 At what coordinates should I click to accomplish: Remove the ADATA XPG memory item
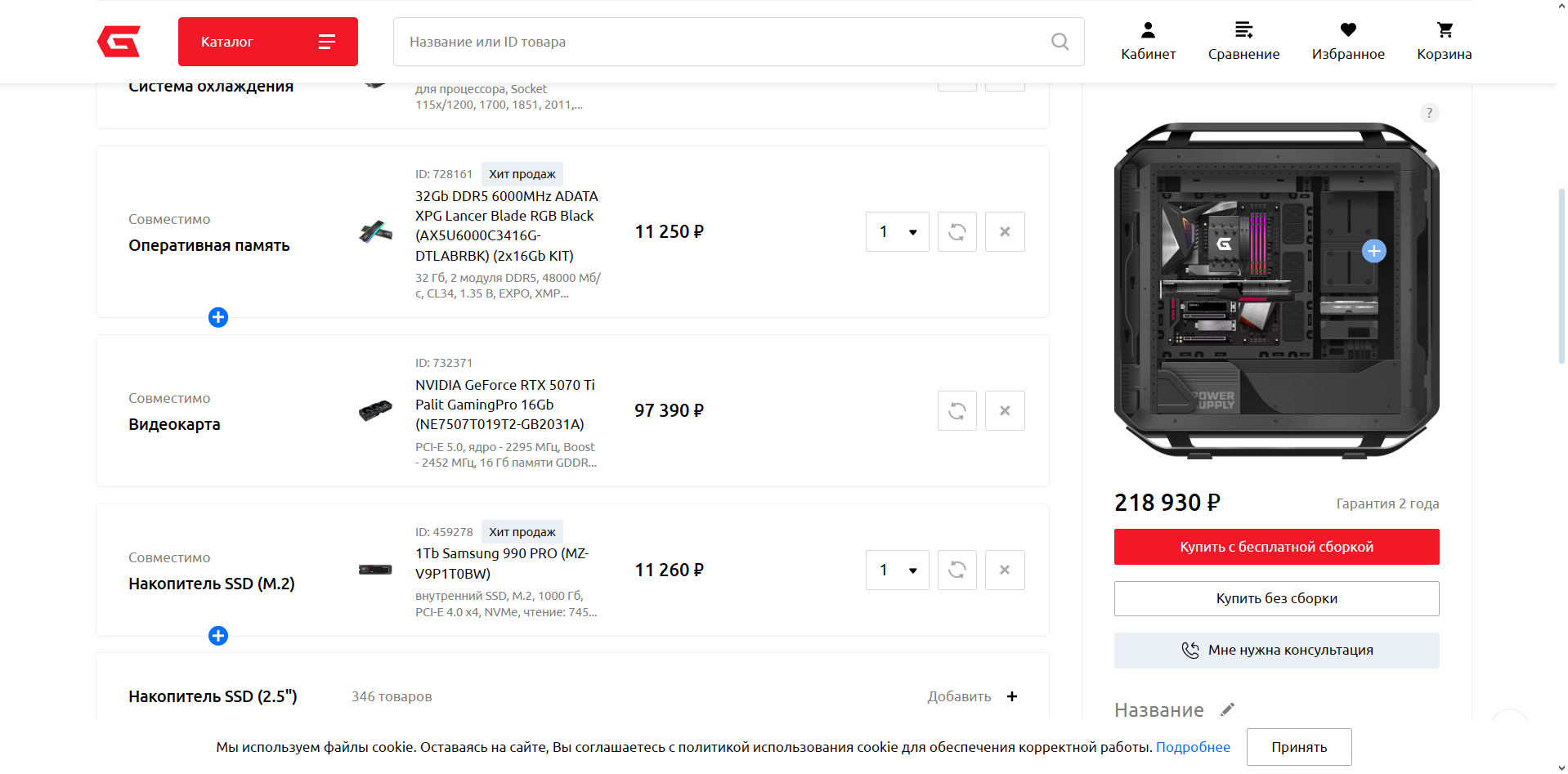pos(1005,232)
